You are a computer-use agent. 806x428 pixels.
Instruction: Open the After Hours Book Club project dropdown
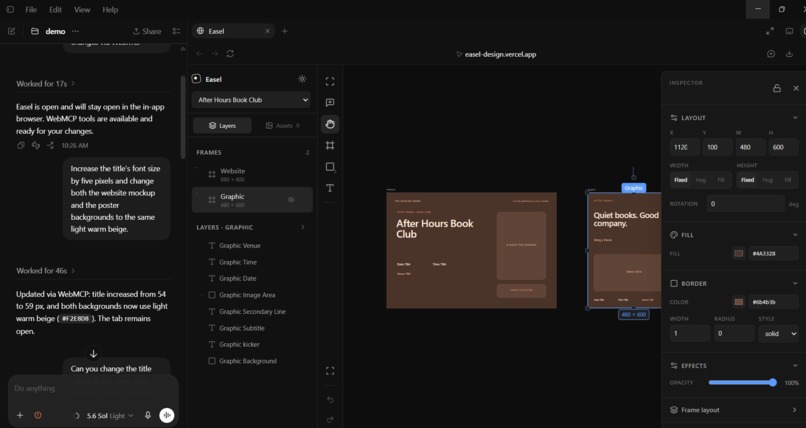click(251, 100)
